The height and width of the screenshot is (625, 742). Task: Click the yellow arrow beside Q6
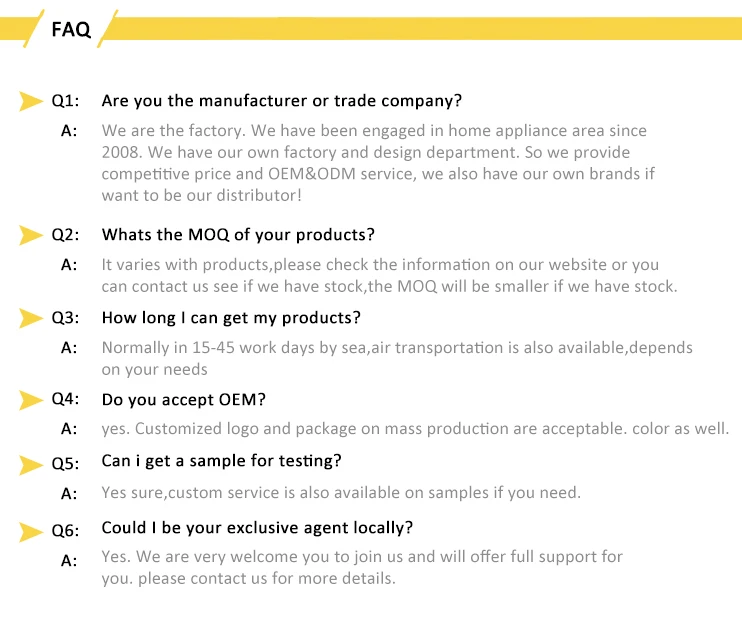click(31, 528)
